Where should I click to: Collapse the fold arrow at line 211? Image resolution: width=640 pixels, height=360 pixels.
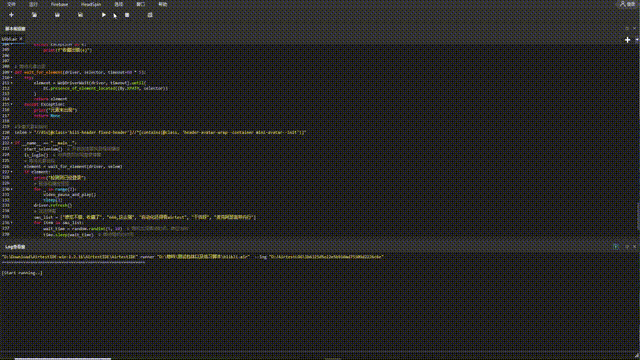pos(11,83)
